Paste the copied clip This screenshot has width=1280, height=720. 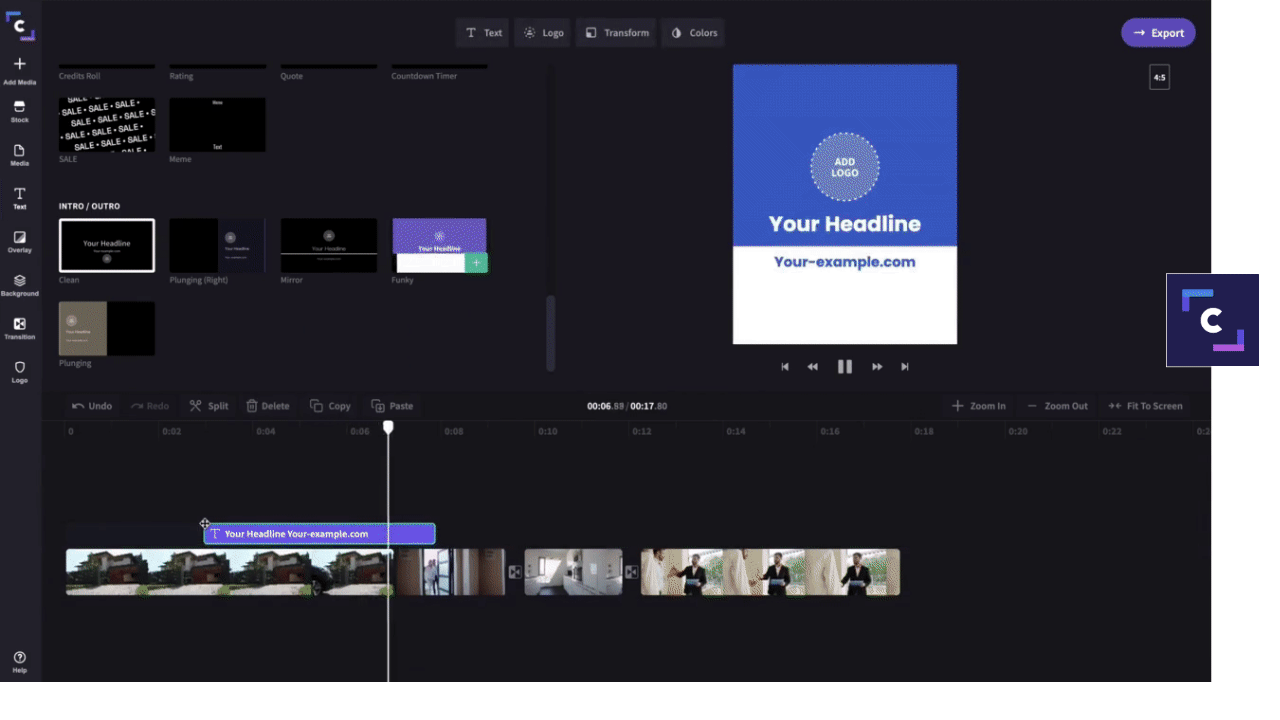click(392, 406)
